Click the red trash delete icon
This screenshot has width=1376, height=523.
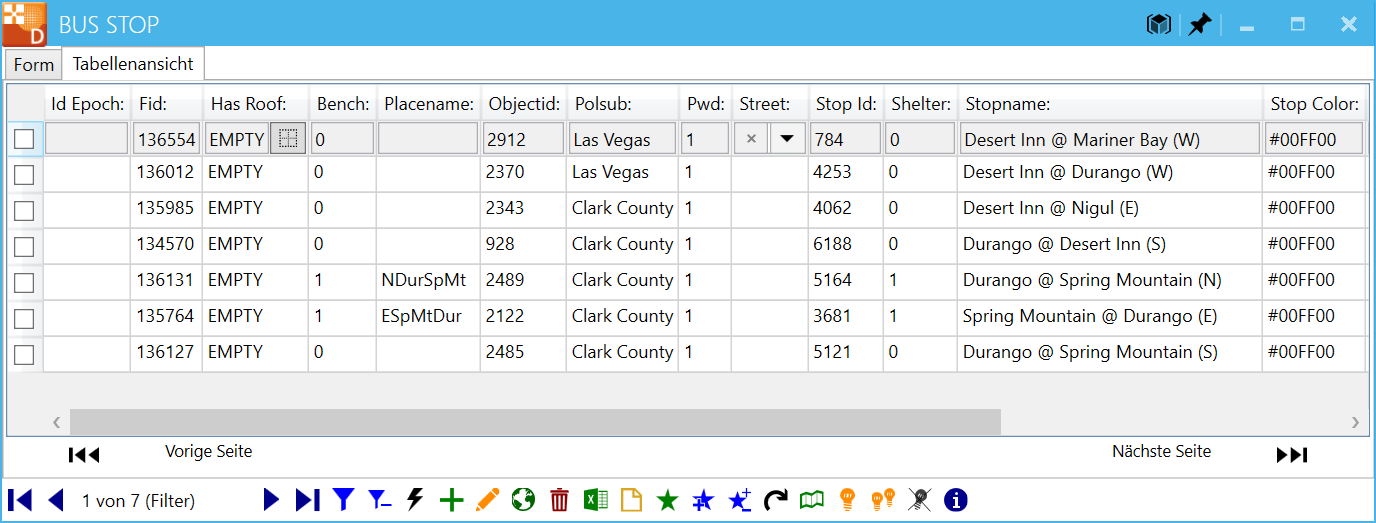point(560,500)
